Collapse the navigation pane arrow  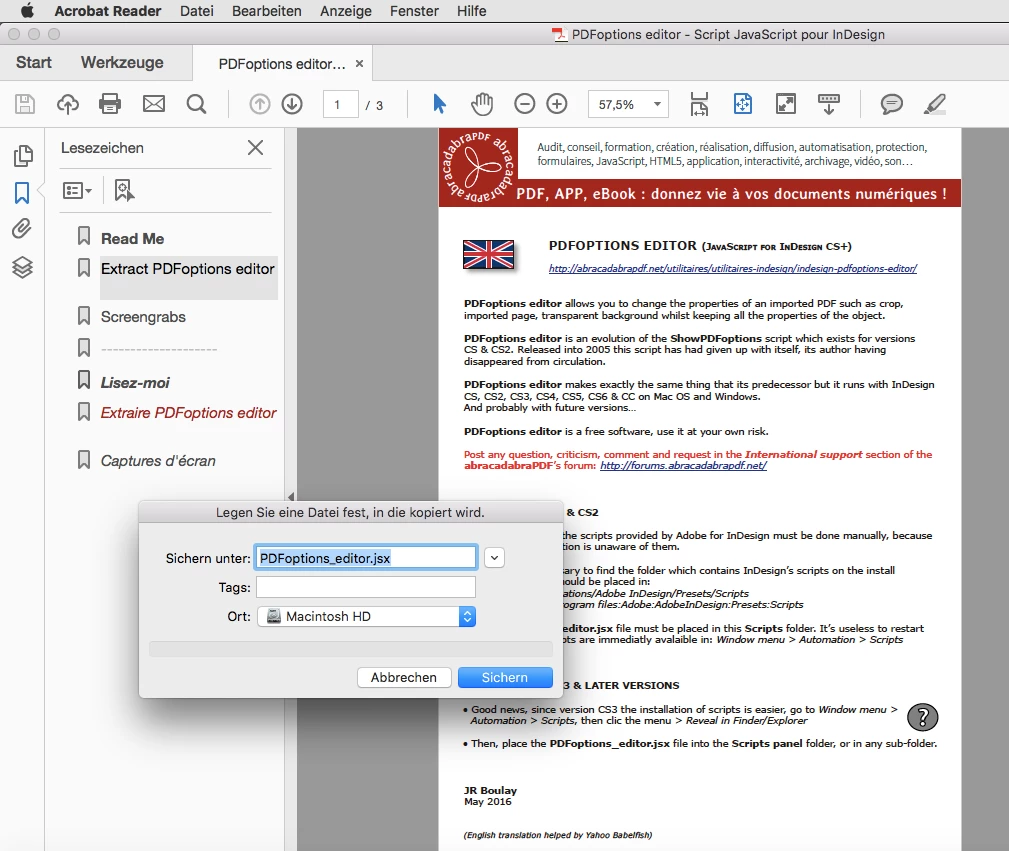click(x=291, y=496)
